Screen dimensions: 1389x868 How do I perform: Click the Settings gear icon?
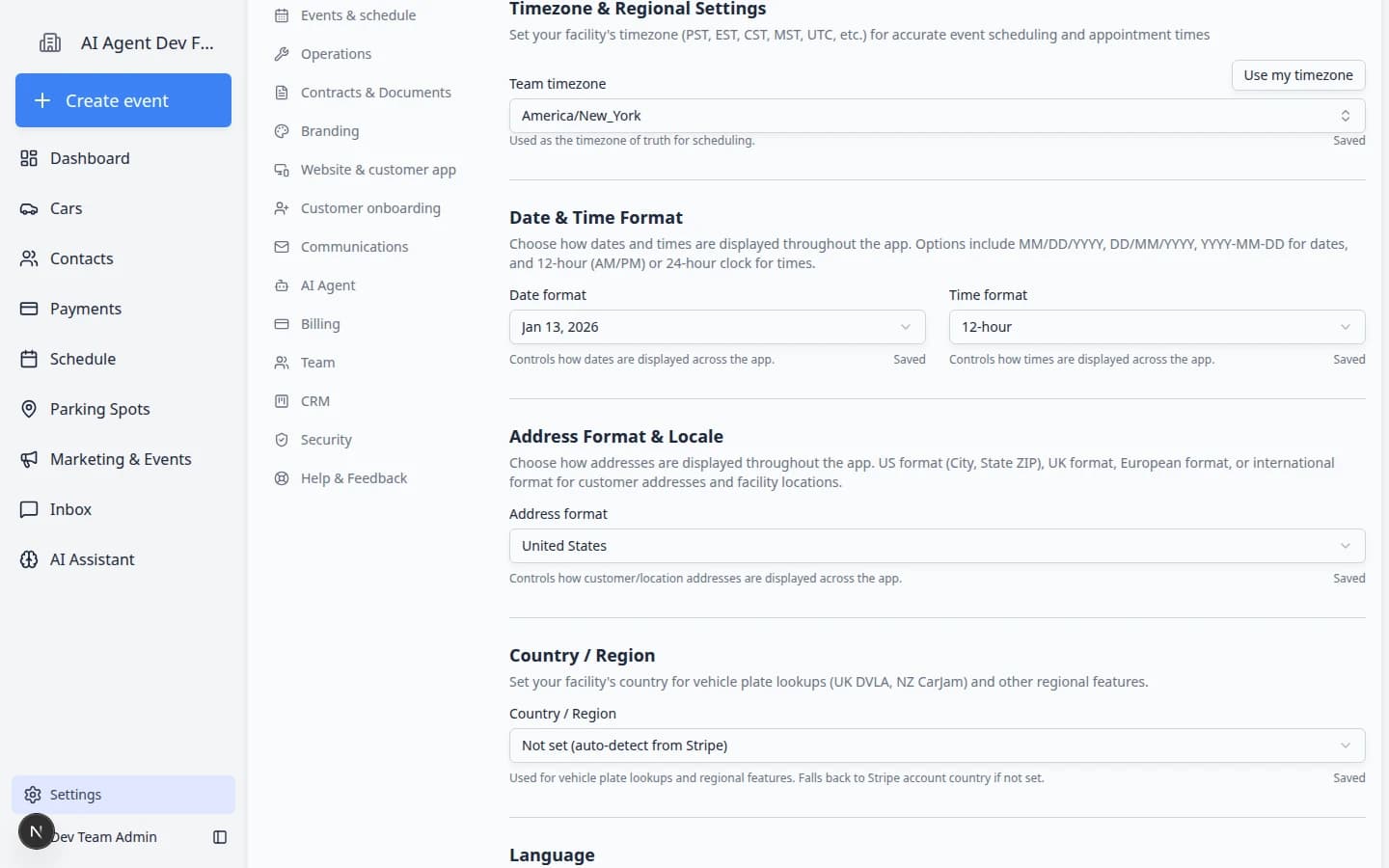pos(33,795)
